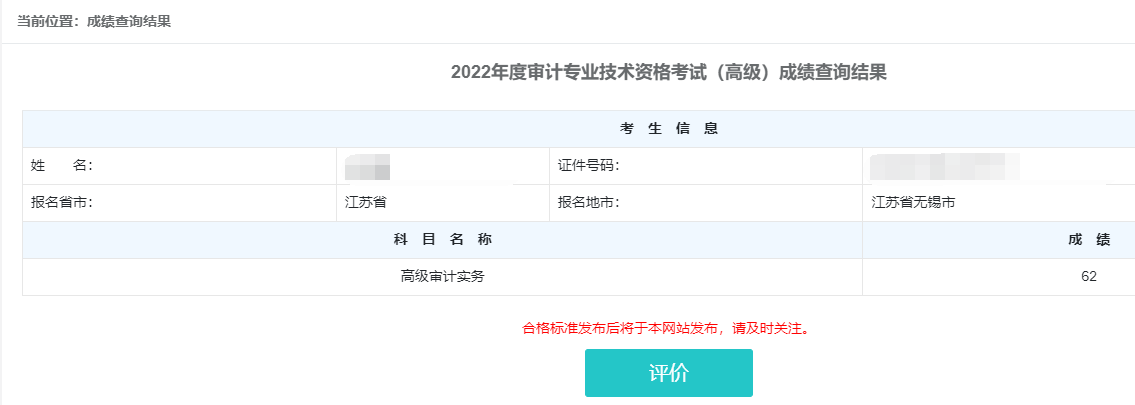Click the 科目名称 column header
Screen dimensions: 1135x405
[442, 240]
